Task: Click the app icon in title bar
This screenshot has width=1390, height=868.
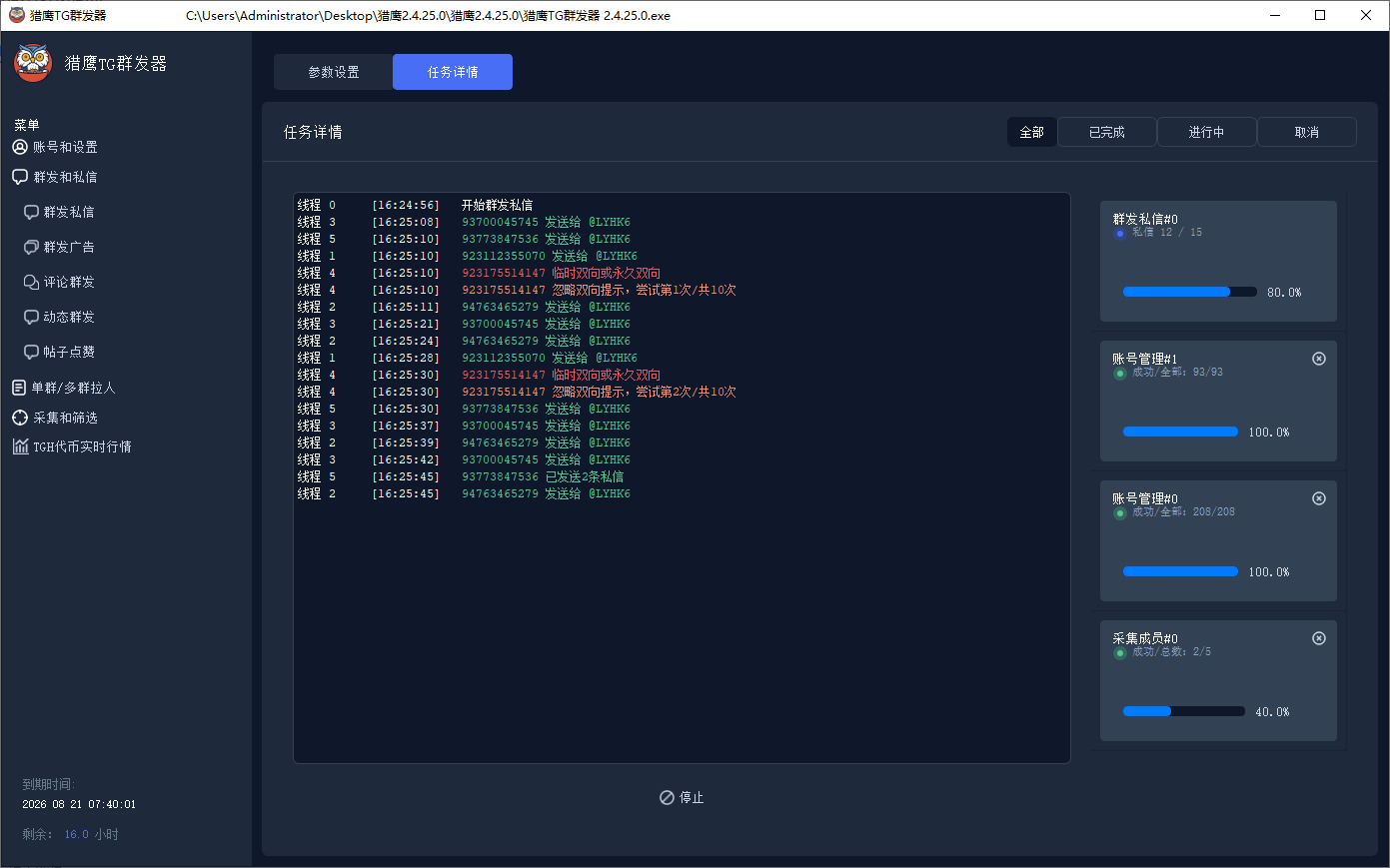Action: click(x=17, y=15)
